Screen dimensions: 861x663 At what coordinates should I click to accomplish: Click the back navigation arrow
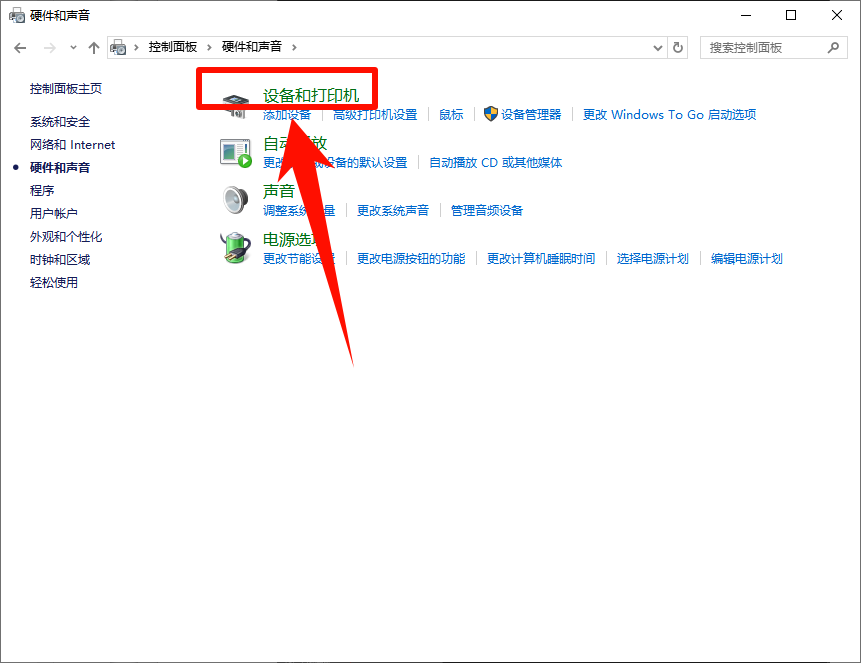tap(20, 47)
